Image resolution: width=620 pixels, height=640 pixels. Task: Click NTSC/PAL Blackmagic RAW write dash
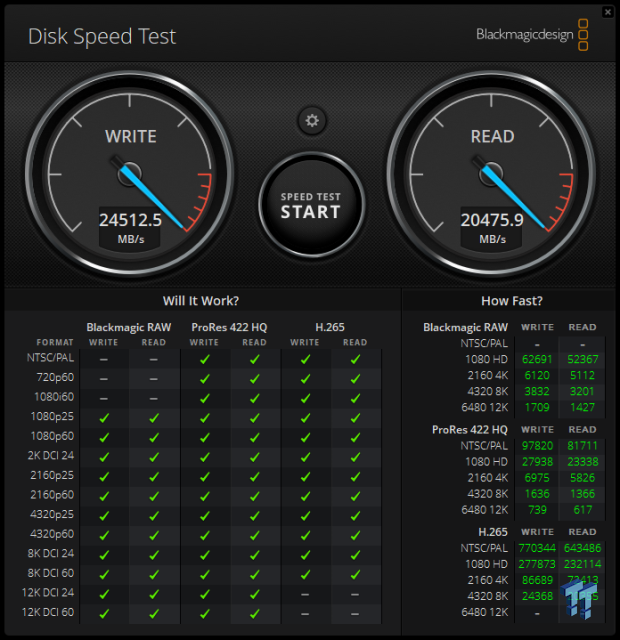[104, 360]
